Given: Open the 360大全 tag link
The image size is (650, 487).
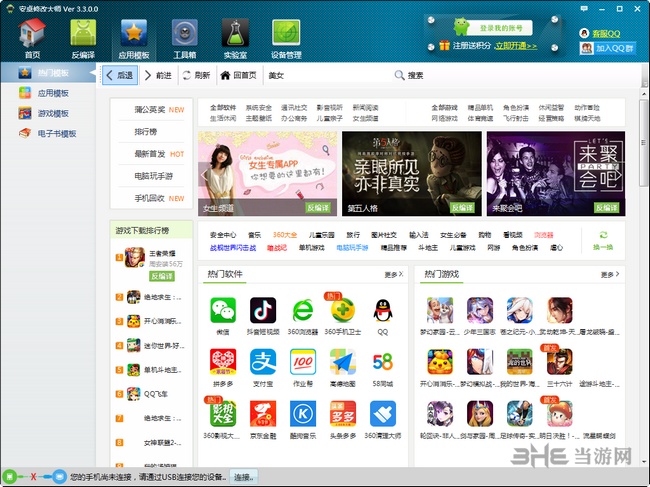Looking at the screenshot, I should coord(285,235).
